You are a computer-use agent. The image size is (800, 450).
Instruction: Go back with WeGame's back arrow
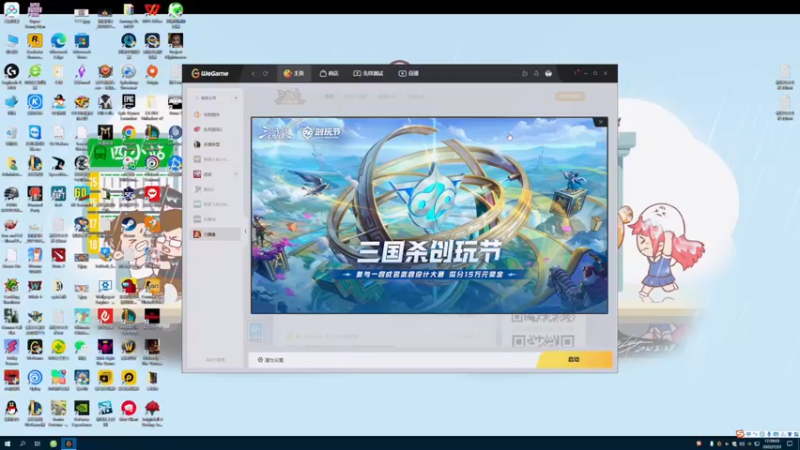click(x=253, y=73)
